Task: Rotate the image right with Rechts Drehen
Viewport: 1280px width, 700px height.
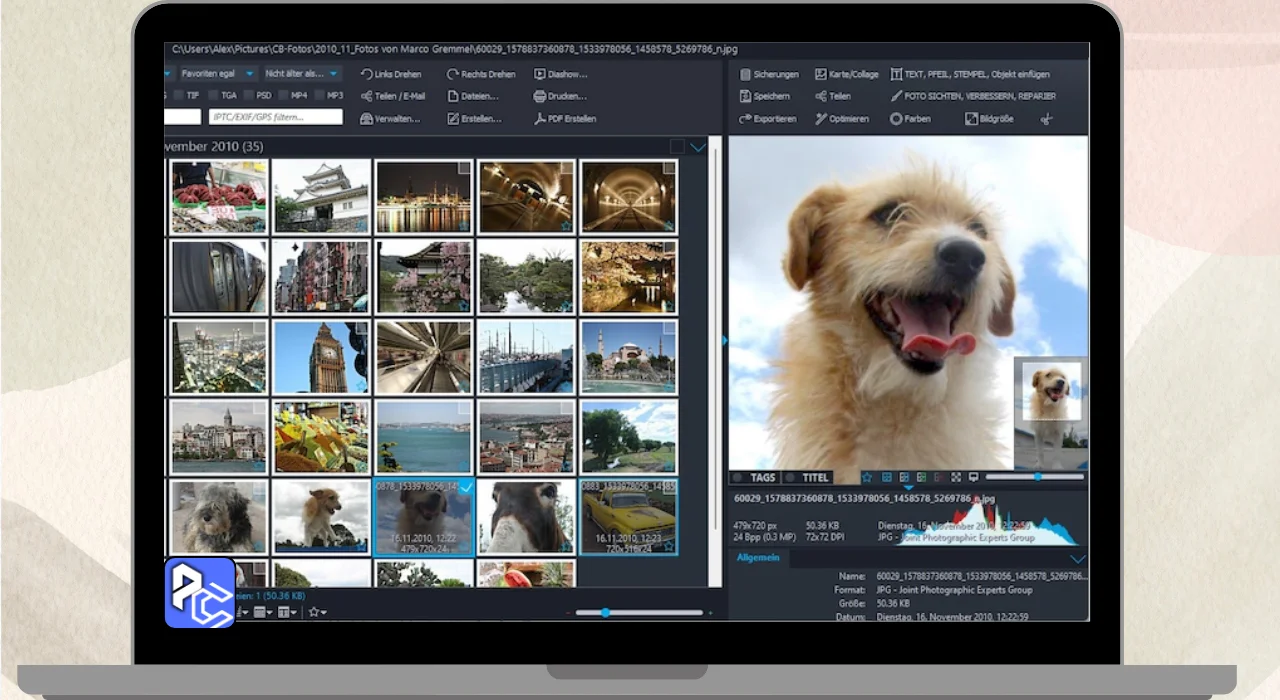Action: pyautogui.click(x=481, y=74)
